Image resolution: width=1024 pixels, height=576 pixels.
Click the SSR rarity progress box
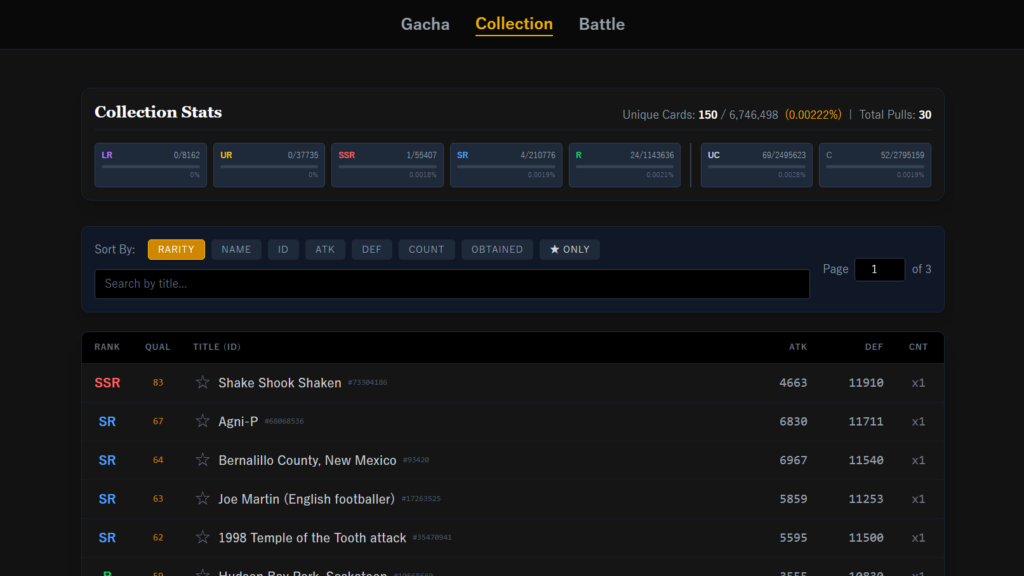(x=388, y=165)
